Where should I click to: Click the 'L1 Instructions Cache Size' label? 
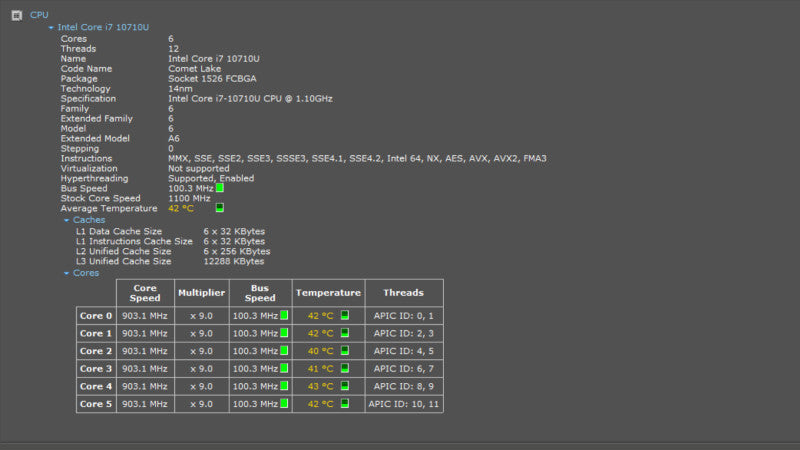tap(134, 241)
